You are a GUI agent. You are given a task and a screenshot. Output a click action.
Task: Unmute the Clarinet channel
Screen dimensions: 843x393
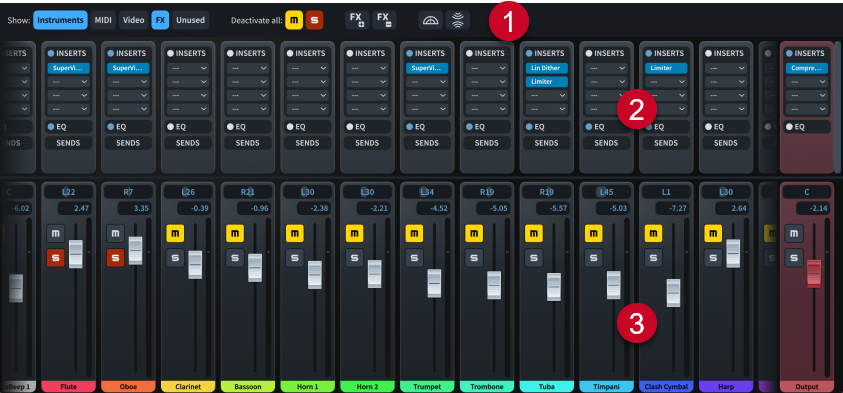175,234
